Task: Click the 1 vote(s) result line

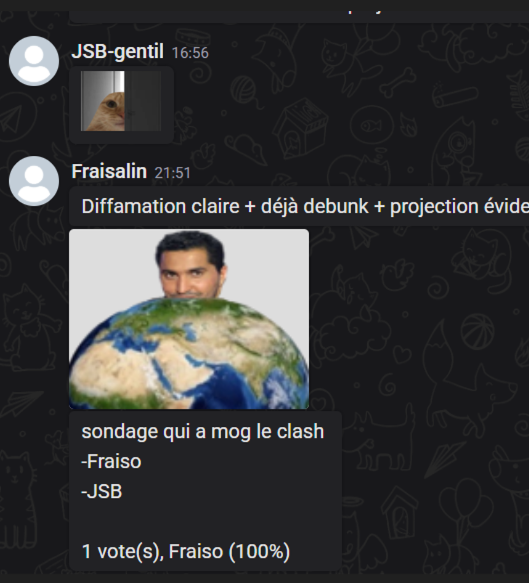Action: pos(186,551)
